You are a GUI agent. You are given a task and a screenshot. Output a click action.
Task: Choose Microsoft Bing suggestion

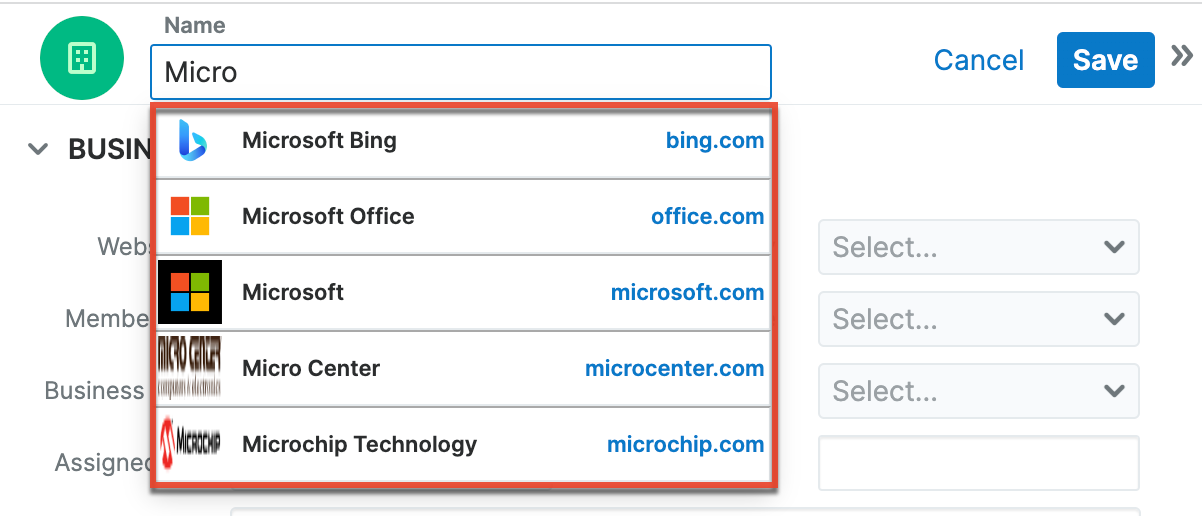coord(319,141)
